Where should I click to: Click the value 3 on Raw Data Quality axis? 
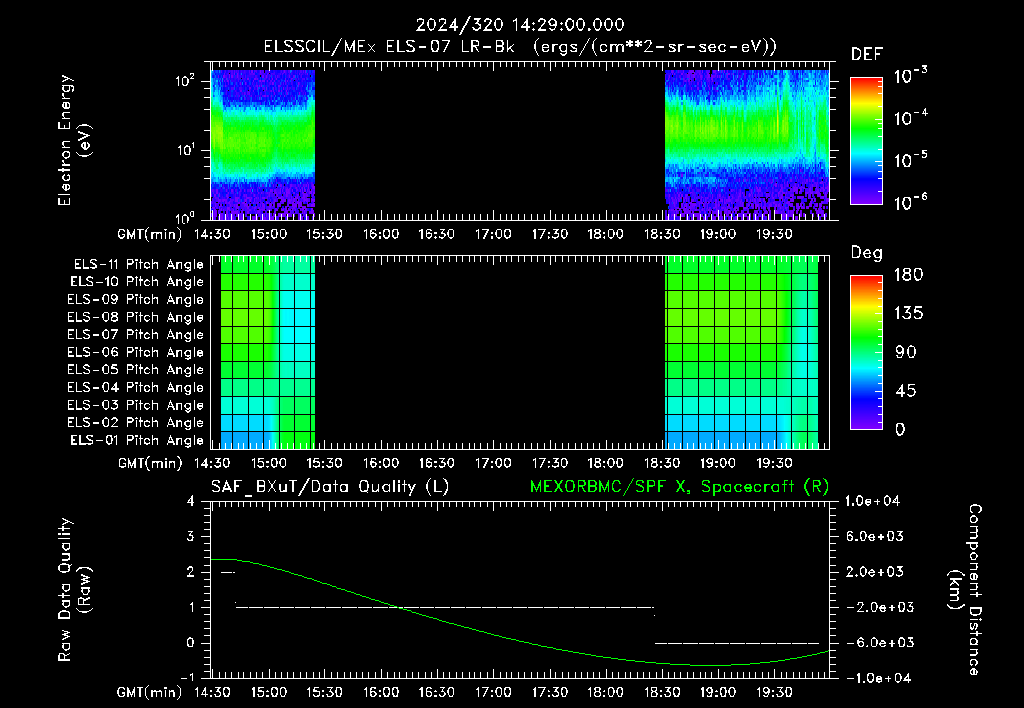click(191, 536)
